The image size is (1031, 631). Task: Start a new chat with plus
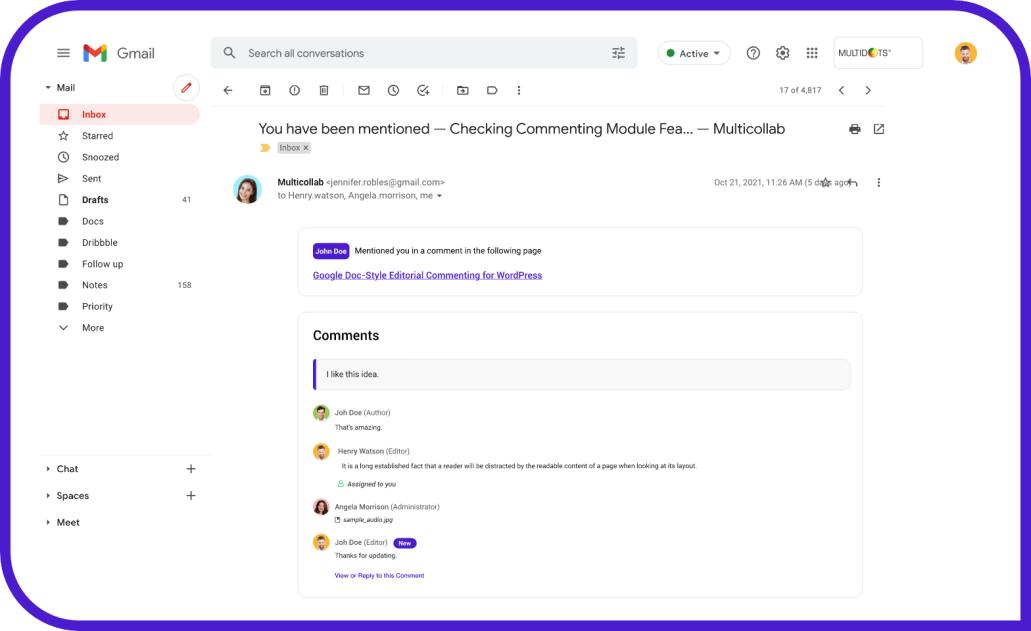(191, 469)
